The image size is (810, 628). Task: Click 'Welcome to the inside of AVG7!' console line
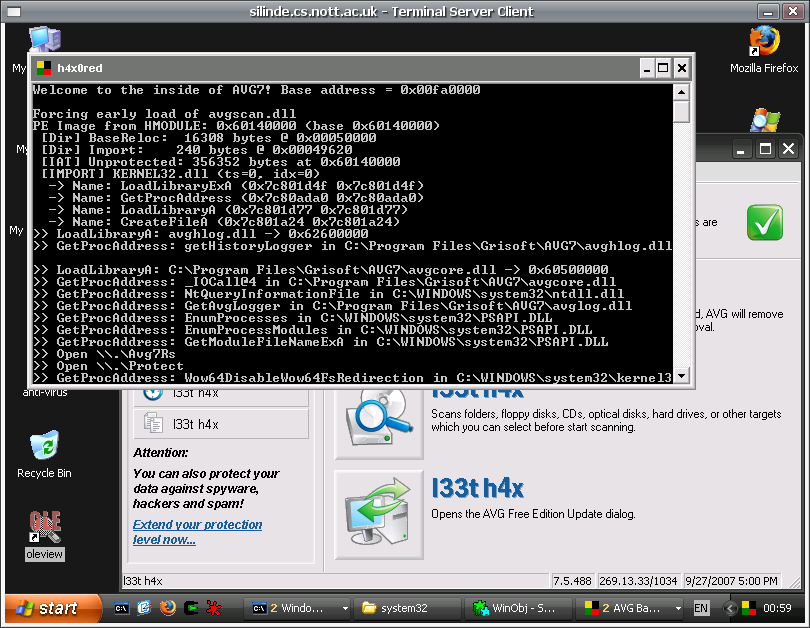pos(256,90)
